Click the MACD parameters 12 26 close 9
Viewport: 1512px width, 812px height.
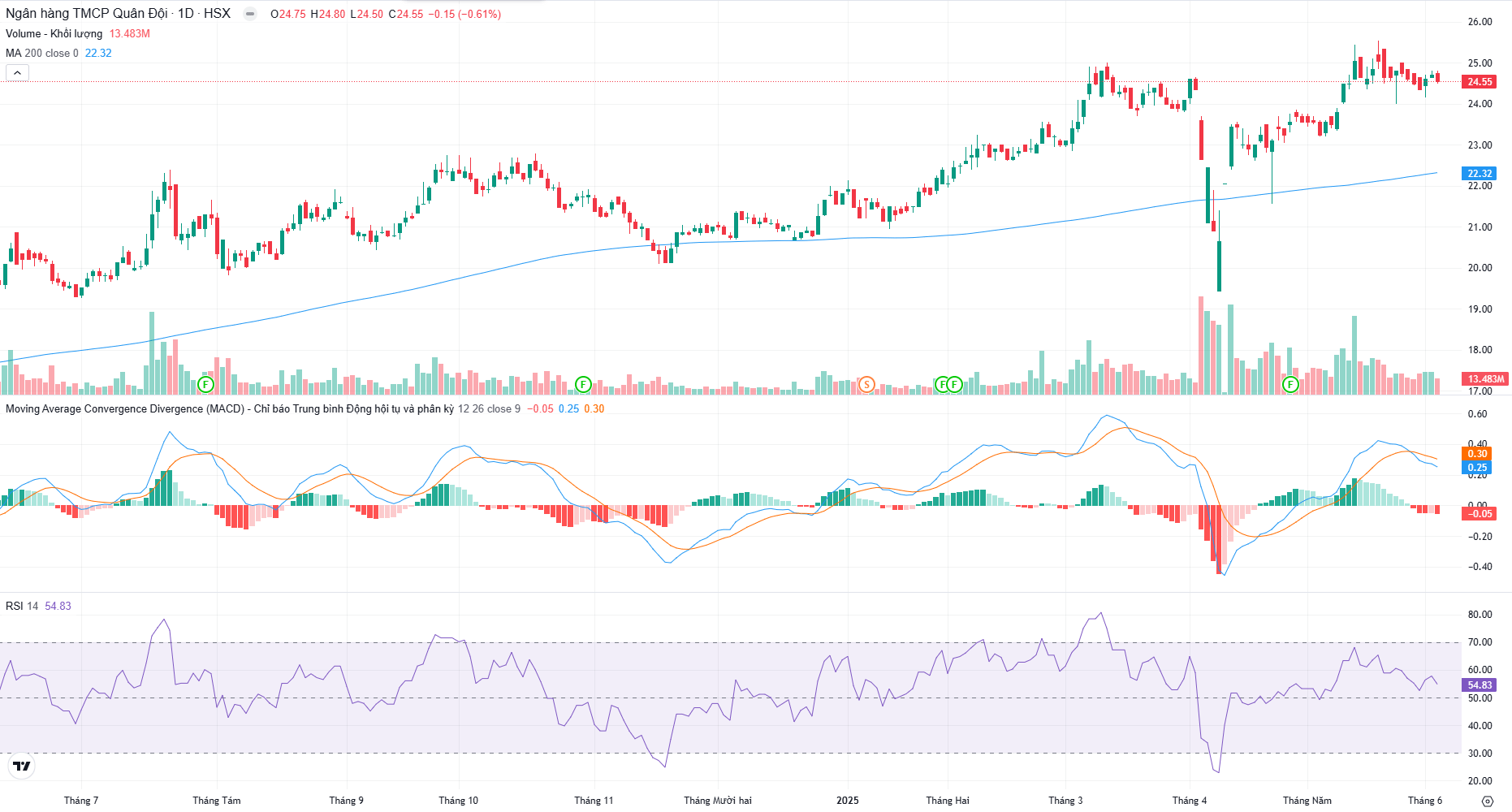click(490, 408)
